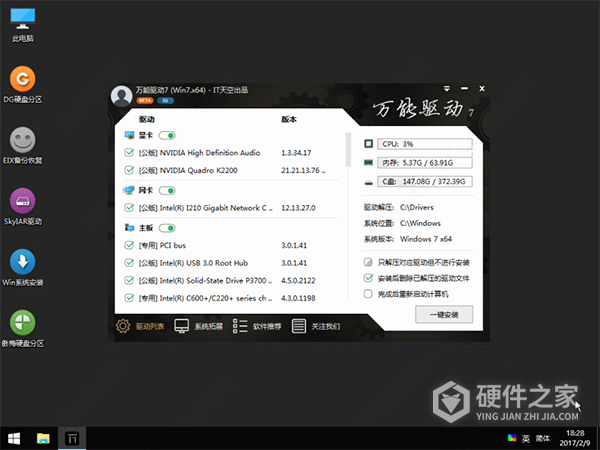The image size is (600, 450).
Task: Click the 主板 category icon
Action: pyautogui.click(x=129, y=228)
